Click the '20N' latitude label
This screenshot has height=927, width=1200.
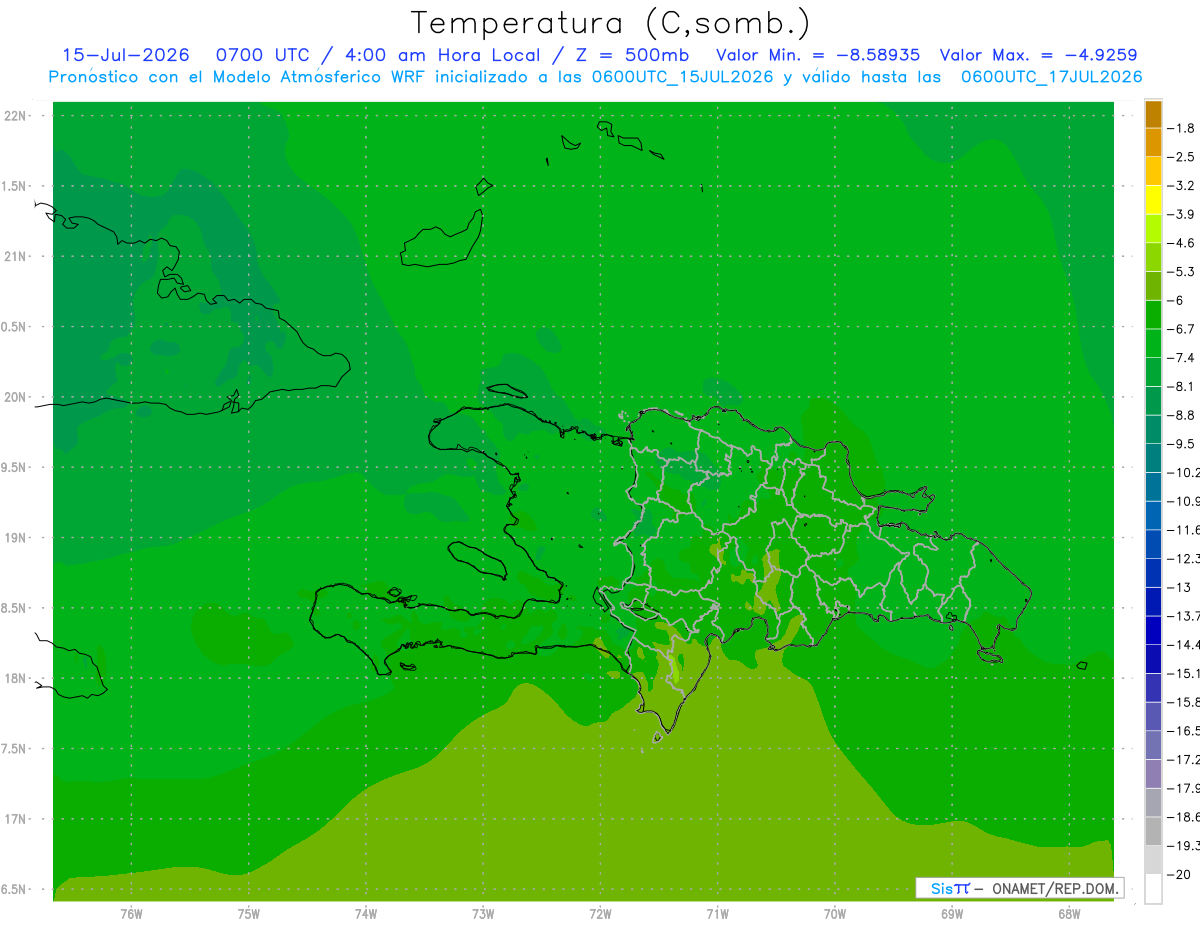15,397
